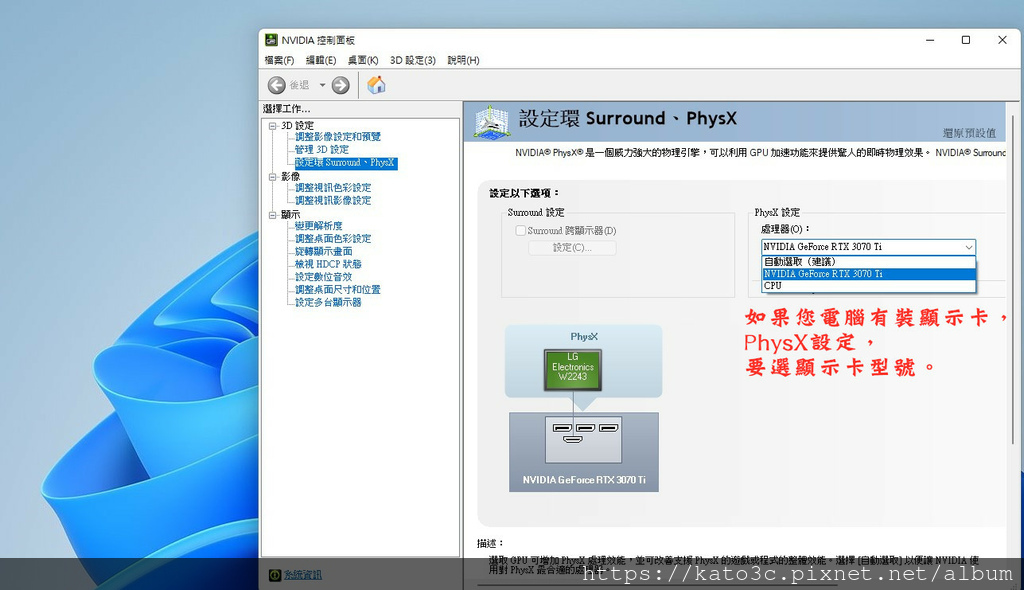1024x590 pixels.
Task: Open 調整桌面色彩設定 in the task tree
Action: pyautogui.click(x=333, y=239)
